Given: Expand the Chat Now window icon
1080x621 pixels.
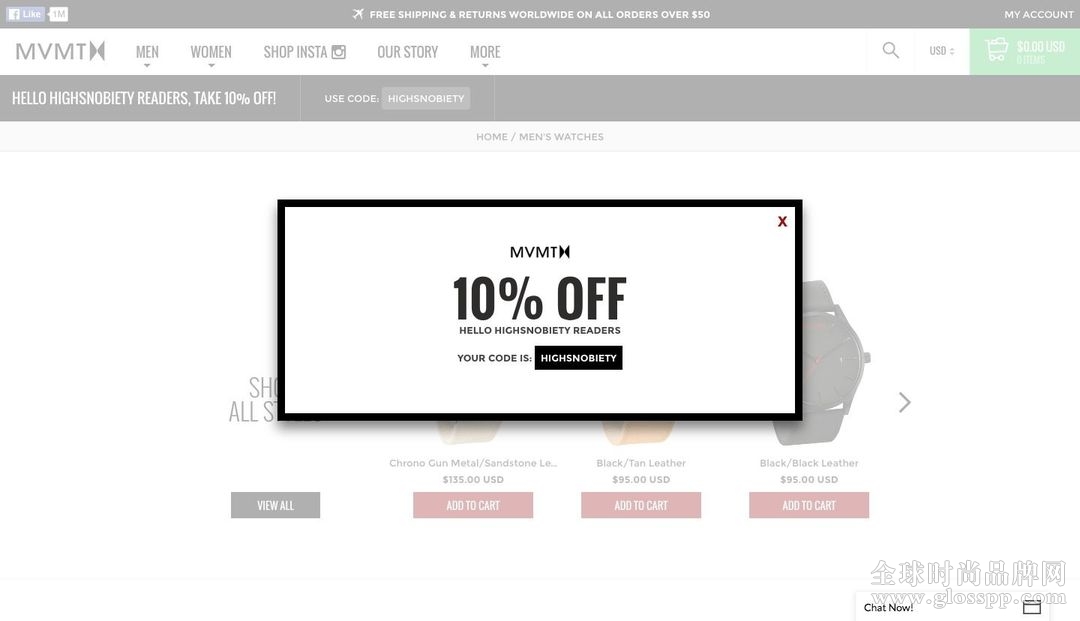Looking at the screenshot, I should (1031, 607).
